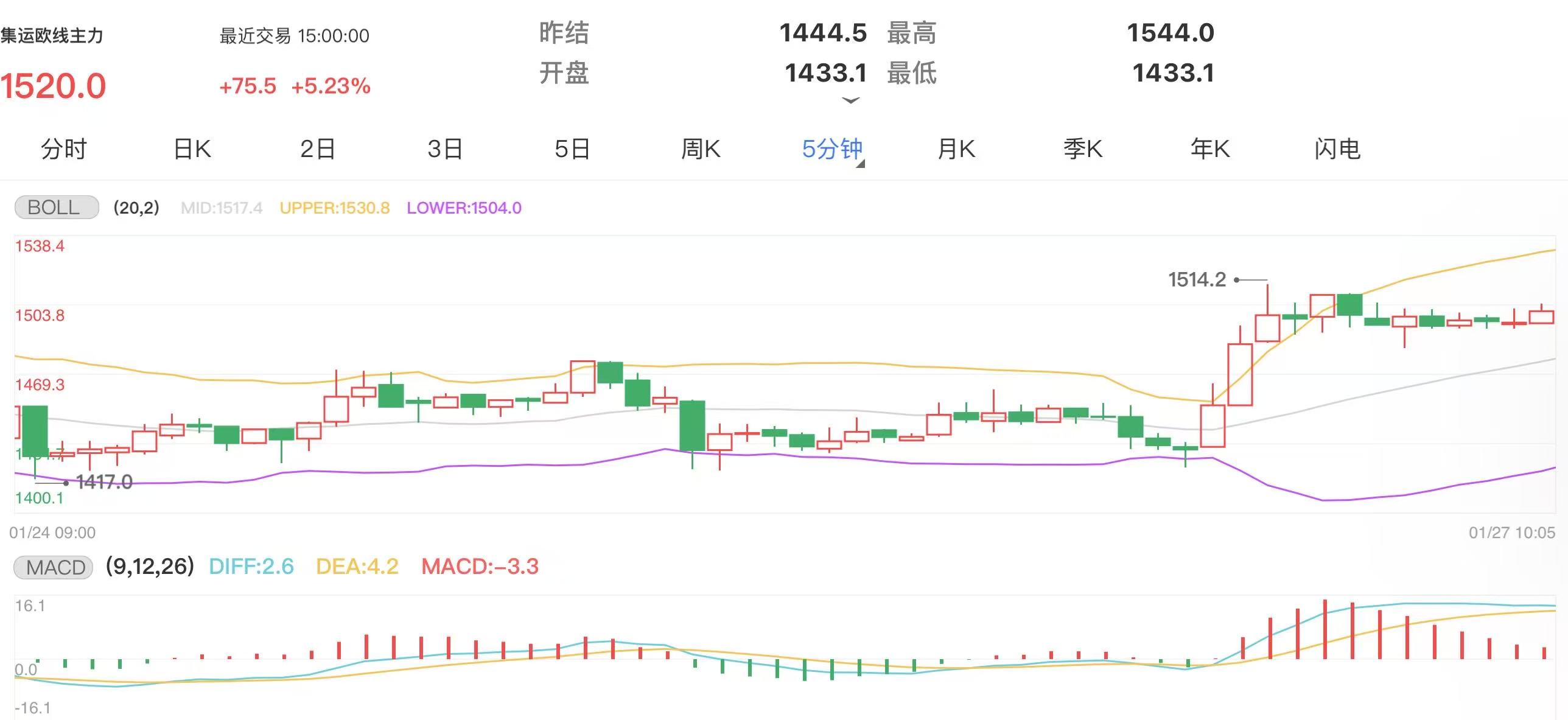Switch to the 分时 chart tab

pyautogui.click(x=64, y=149)
